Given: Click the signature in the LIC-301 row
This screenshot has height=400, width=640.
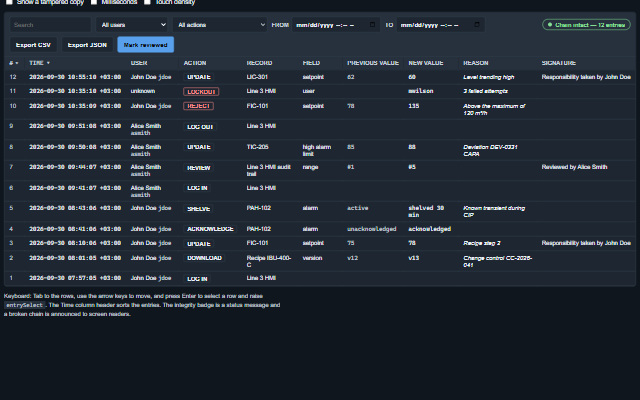Looking at the screenshot, I should coord(586,77).
